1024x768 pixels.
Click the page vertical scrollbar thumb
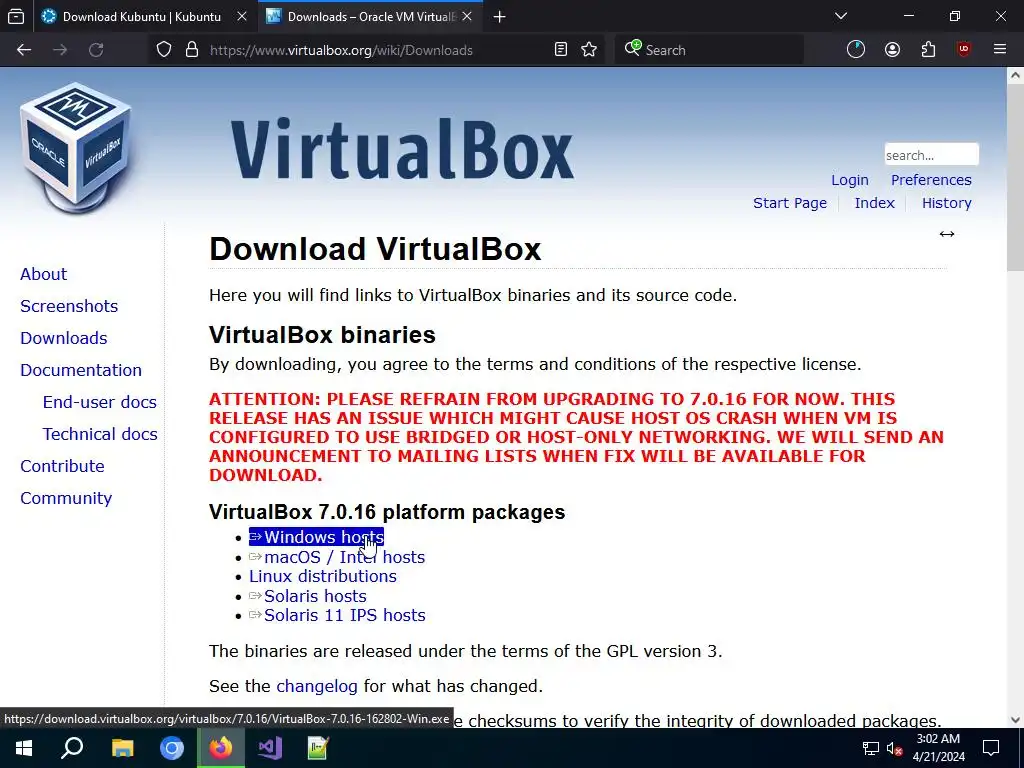coord(1015,178)
